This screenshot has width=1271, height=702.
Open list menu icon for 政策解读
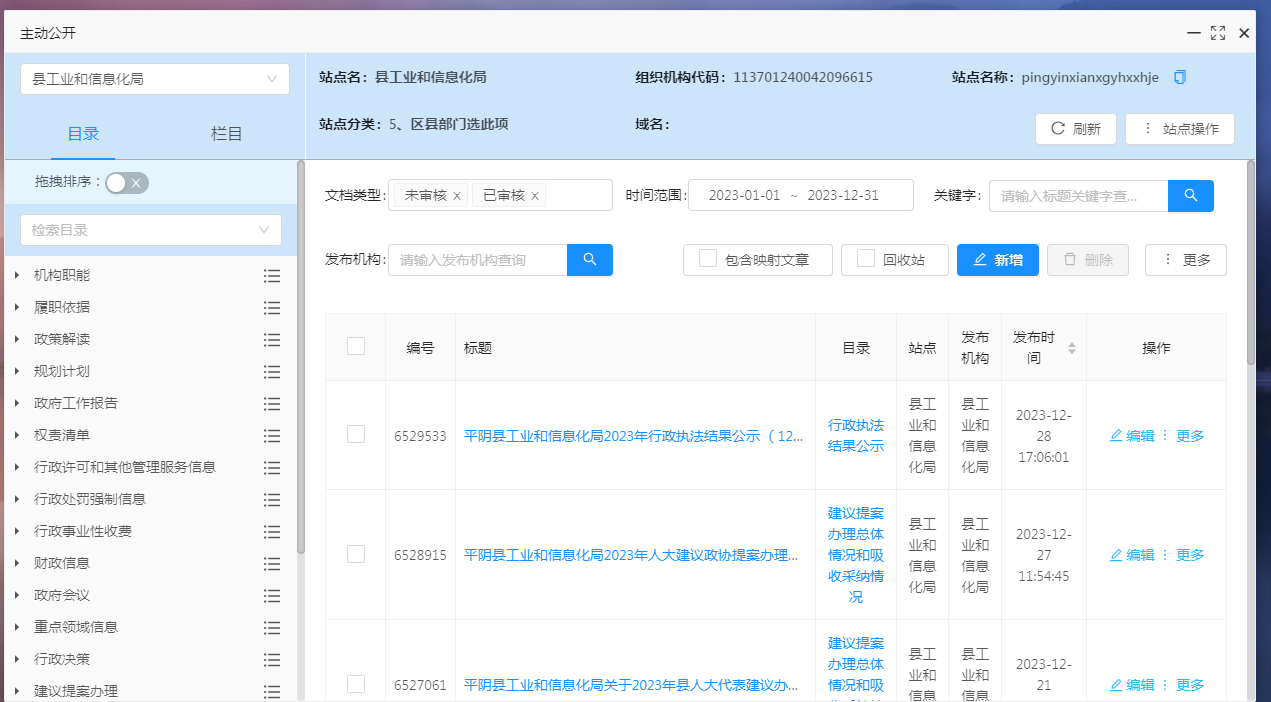pyautogui.click(x=272, y=340)
